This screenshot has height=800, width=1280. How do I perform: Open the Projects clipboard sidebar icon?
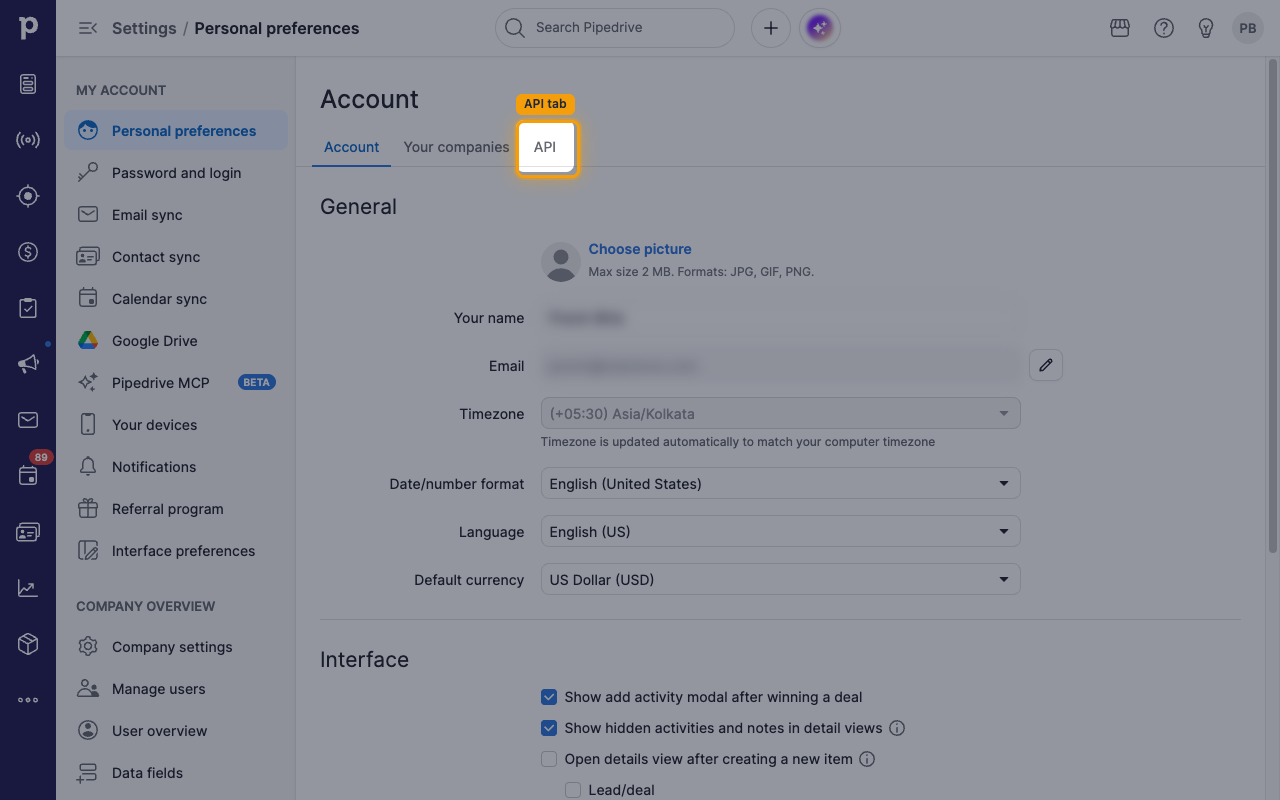tap(28, 308)
